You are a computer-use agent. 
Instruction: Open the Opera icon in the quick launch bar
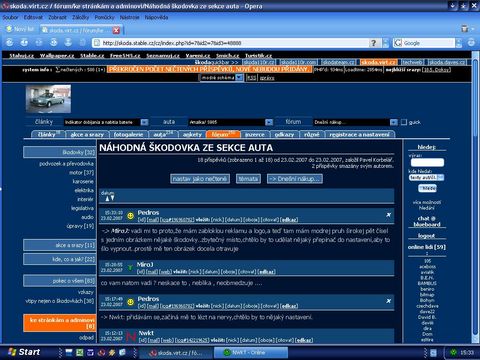(102, 352)
